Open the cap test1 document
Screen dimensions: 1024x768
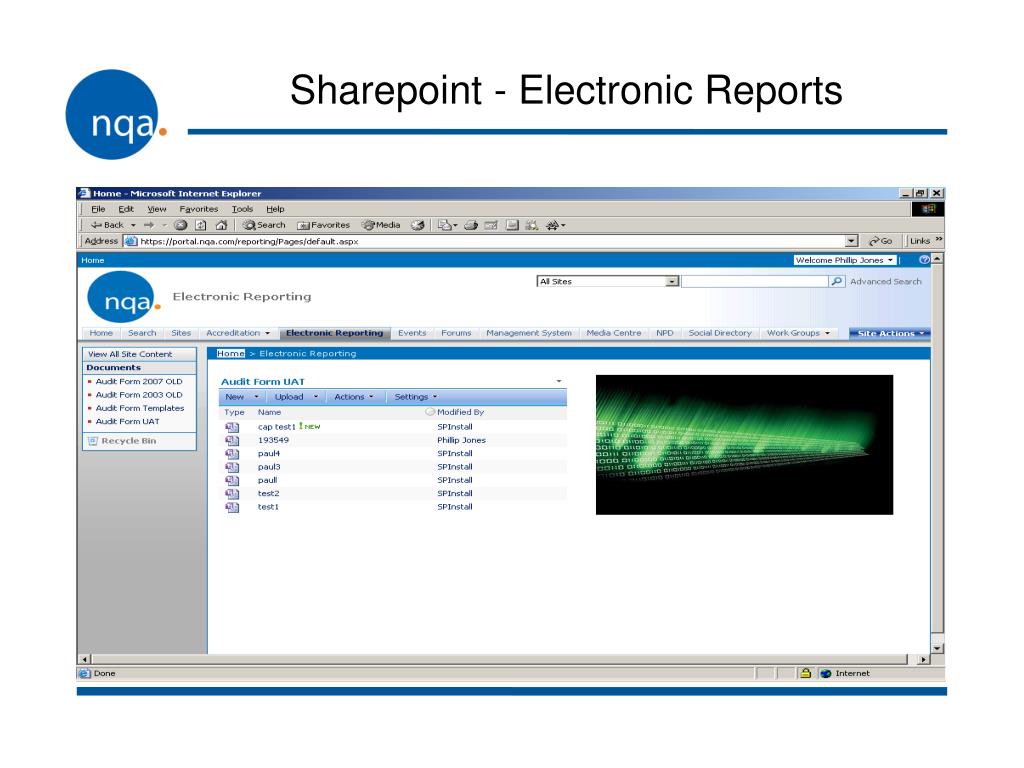276,427
